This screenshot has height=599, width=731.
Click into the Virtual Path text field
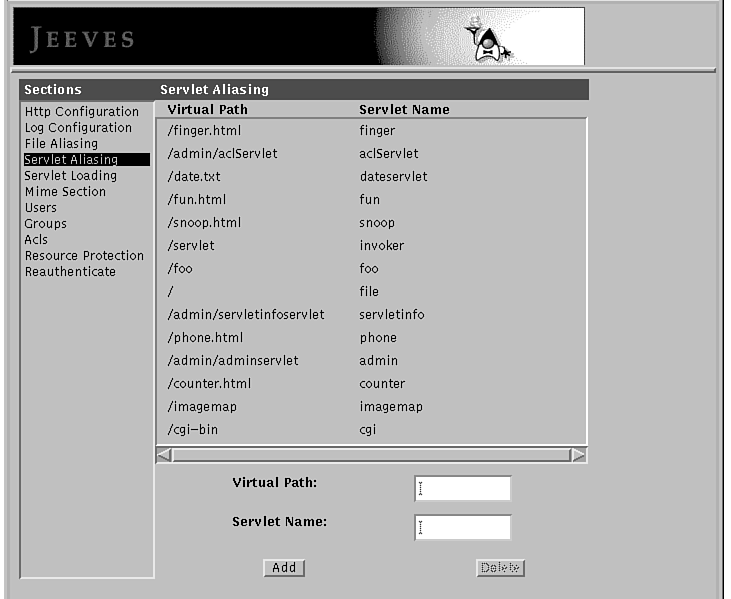click(463, 488)
